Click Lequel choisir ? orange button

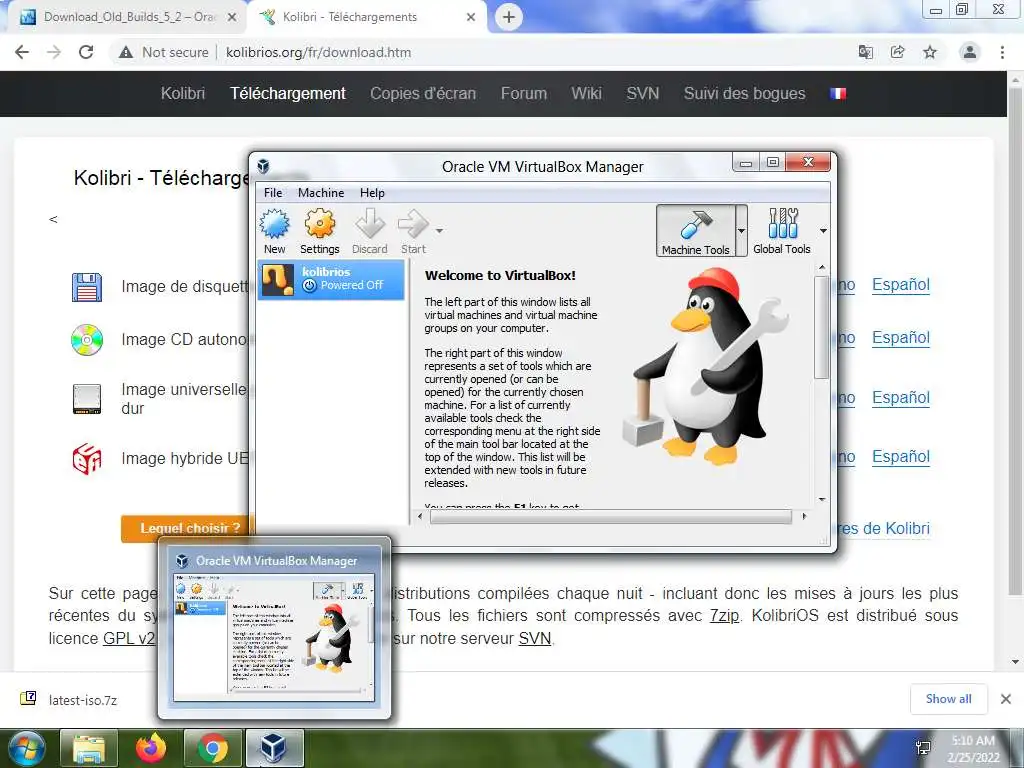(188, 528)
